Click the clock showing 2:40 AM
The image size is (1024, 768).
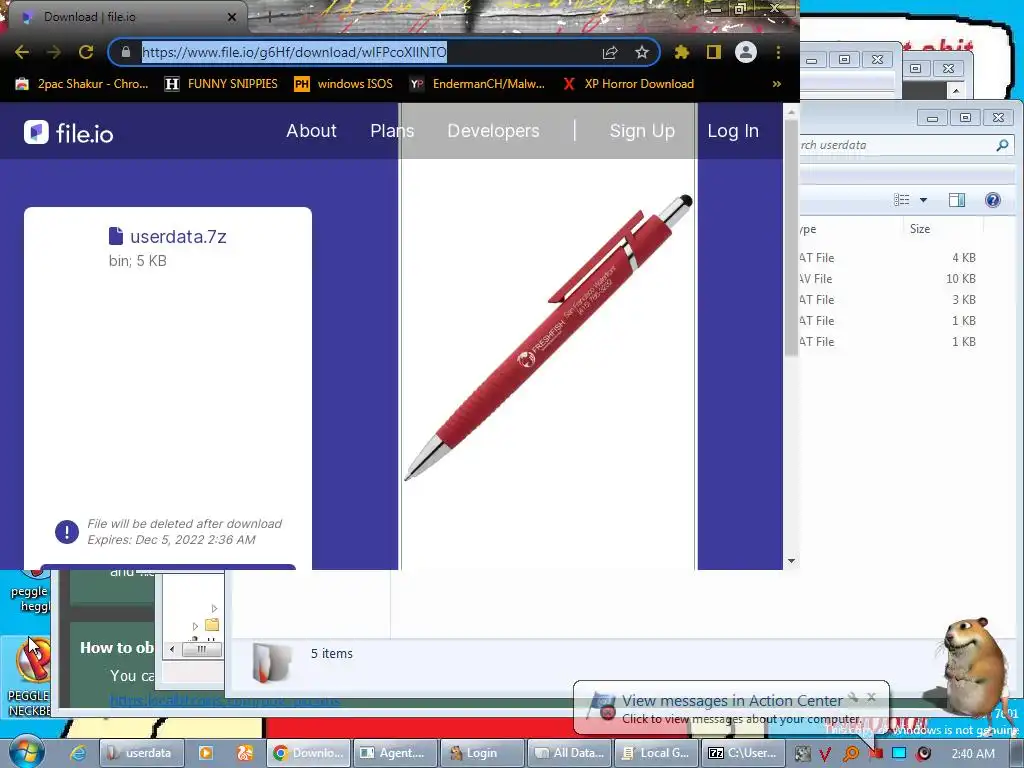973,754
